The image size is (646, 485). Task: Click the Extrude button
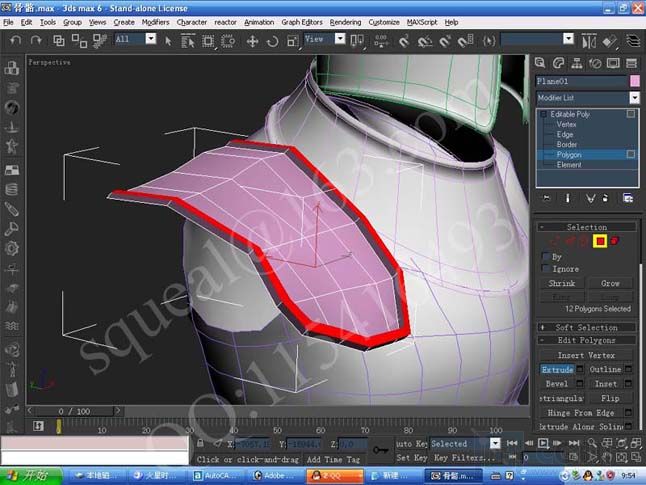tap(557, 369)
